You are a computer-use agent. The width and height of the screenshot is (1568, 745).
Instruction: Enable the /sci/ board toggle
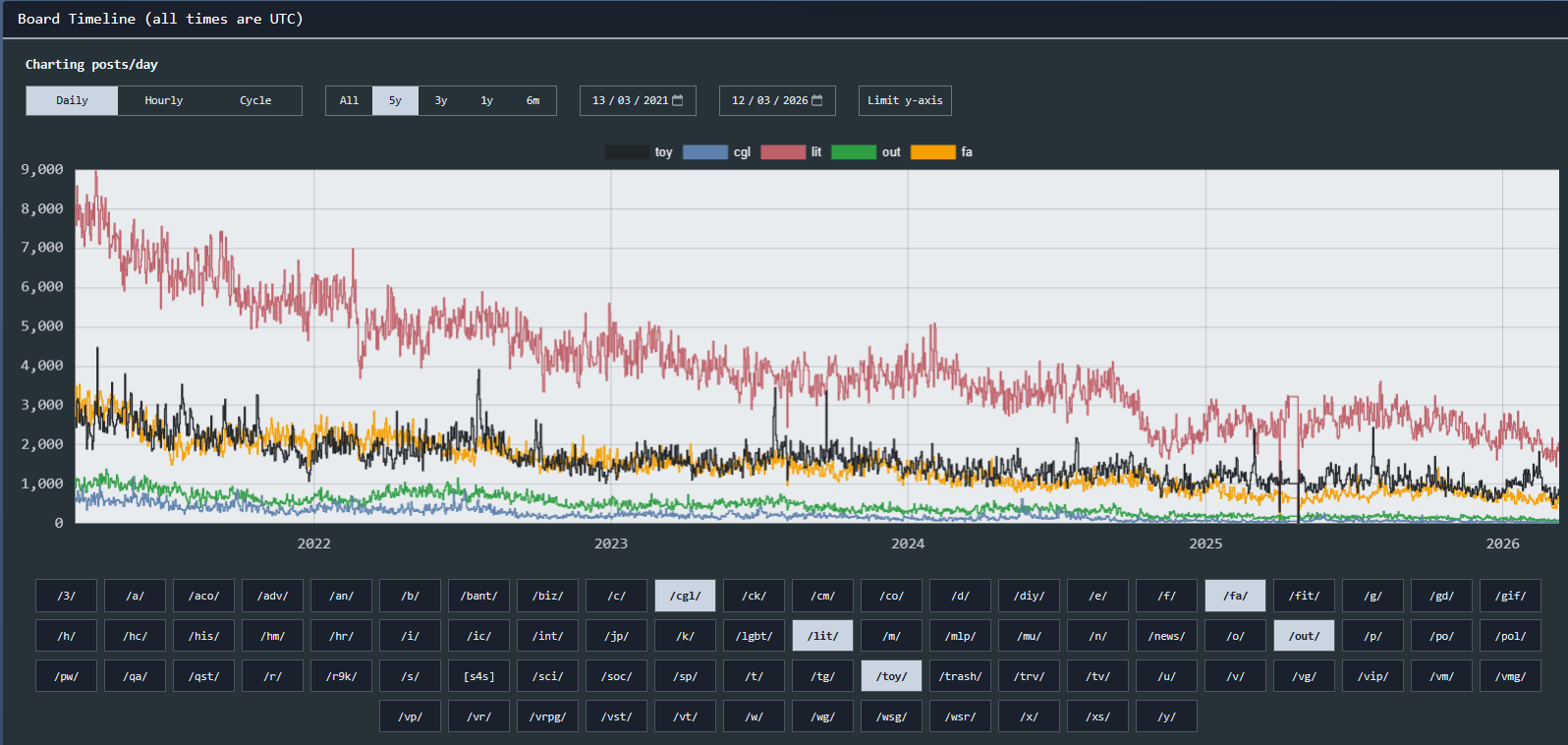pyautogui.click(x=547, y=676)
